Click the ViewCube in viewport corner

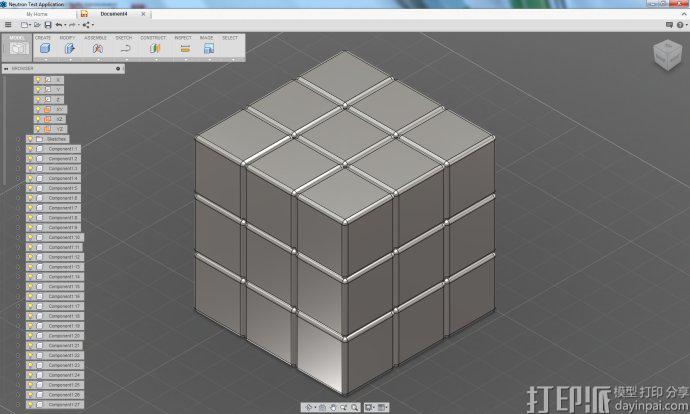(667, 55)
